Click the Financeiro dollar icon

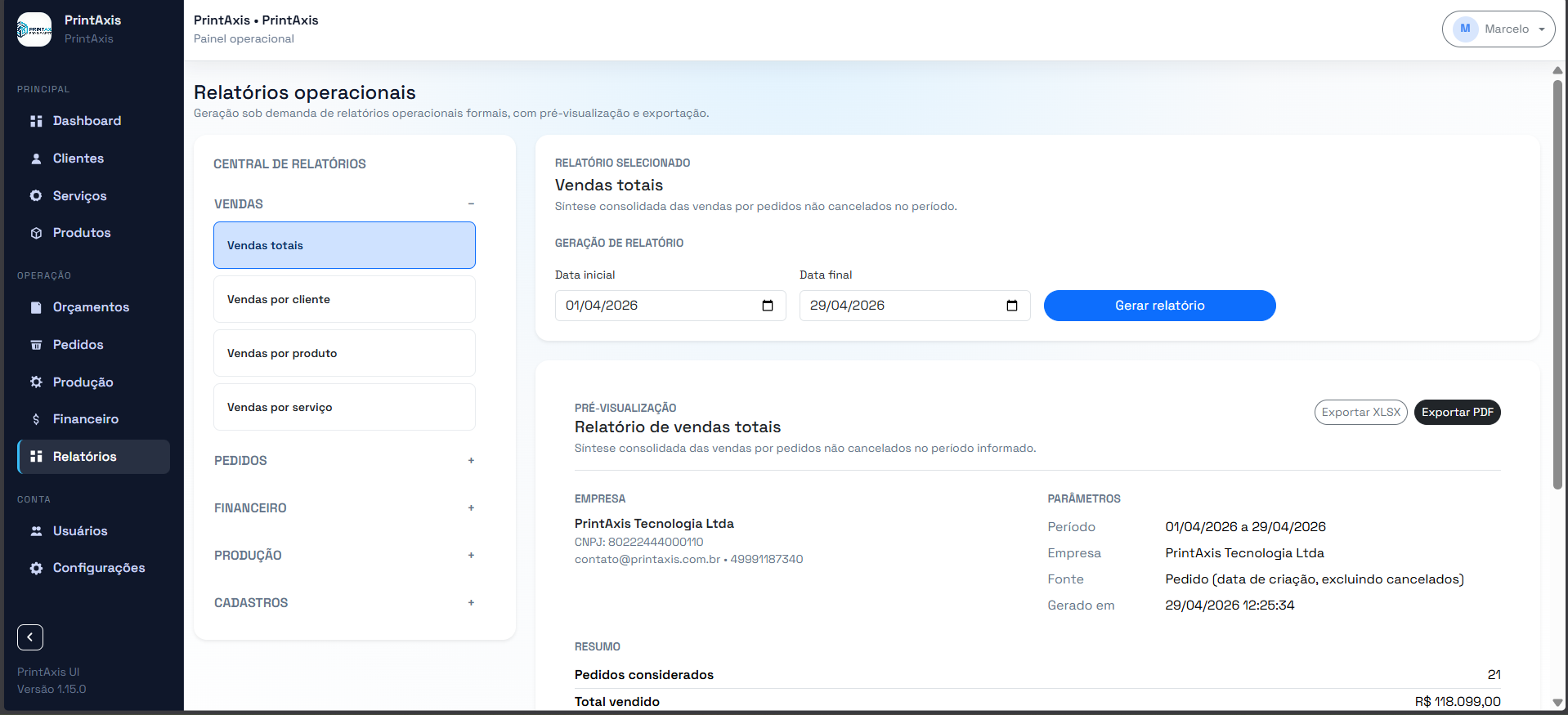click(36, 419)
